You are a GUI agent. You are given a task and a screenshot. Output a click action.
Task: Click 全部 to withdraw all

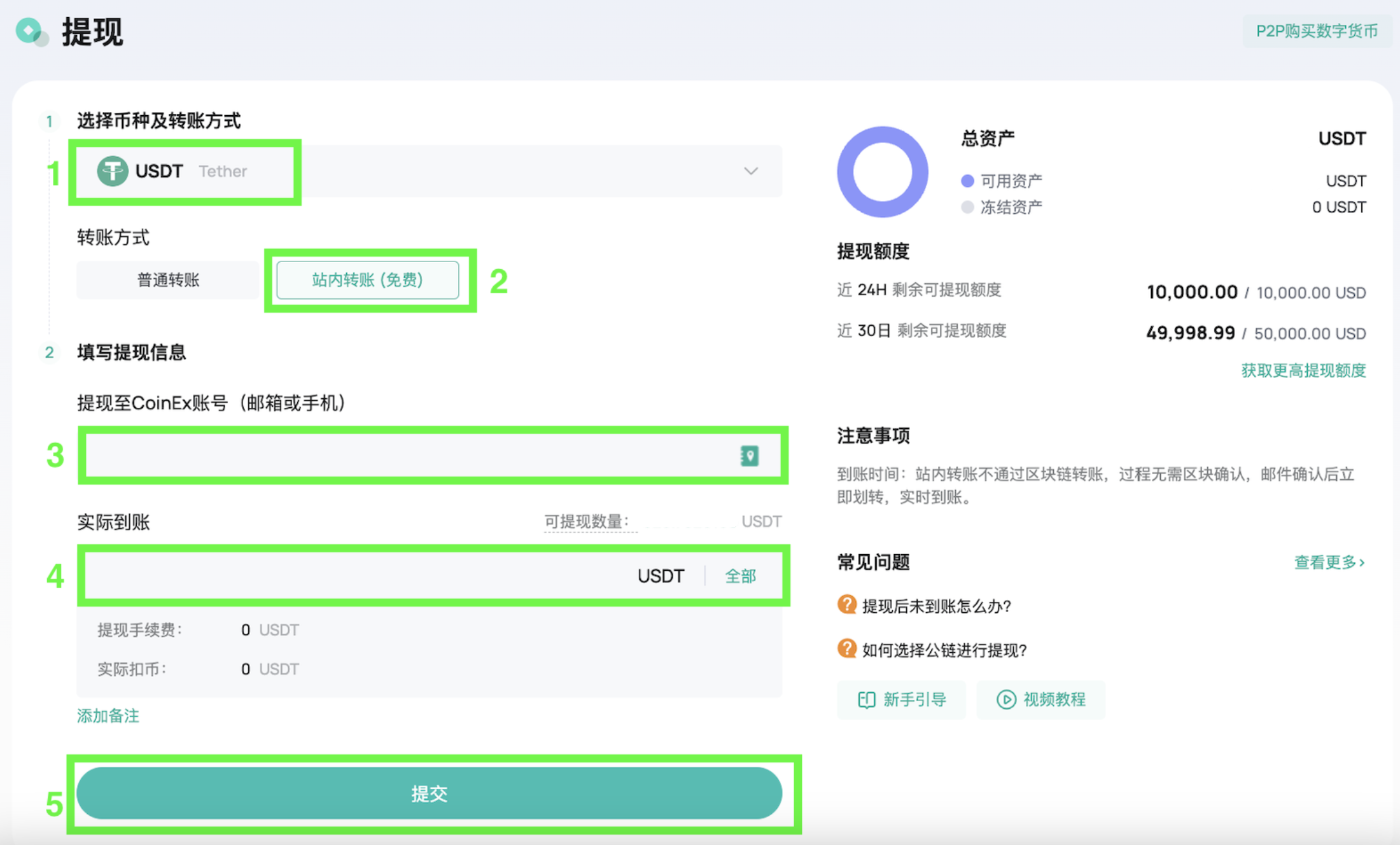coord(740,576)
